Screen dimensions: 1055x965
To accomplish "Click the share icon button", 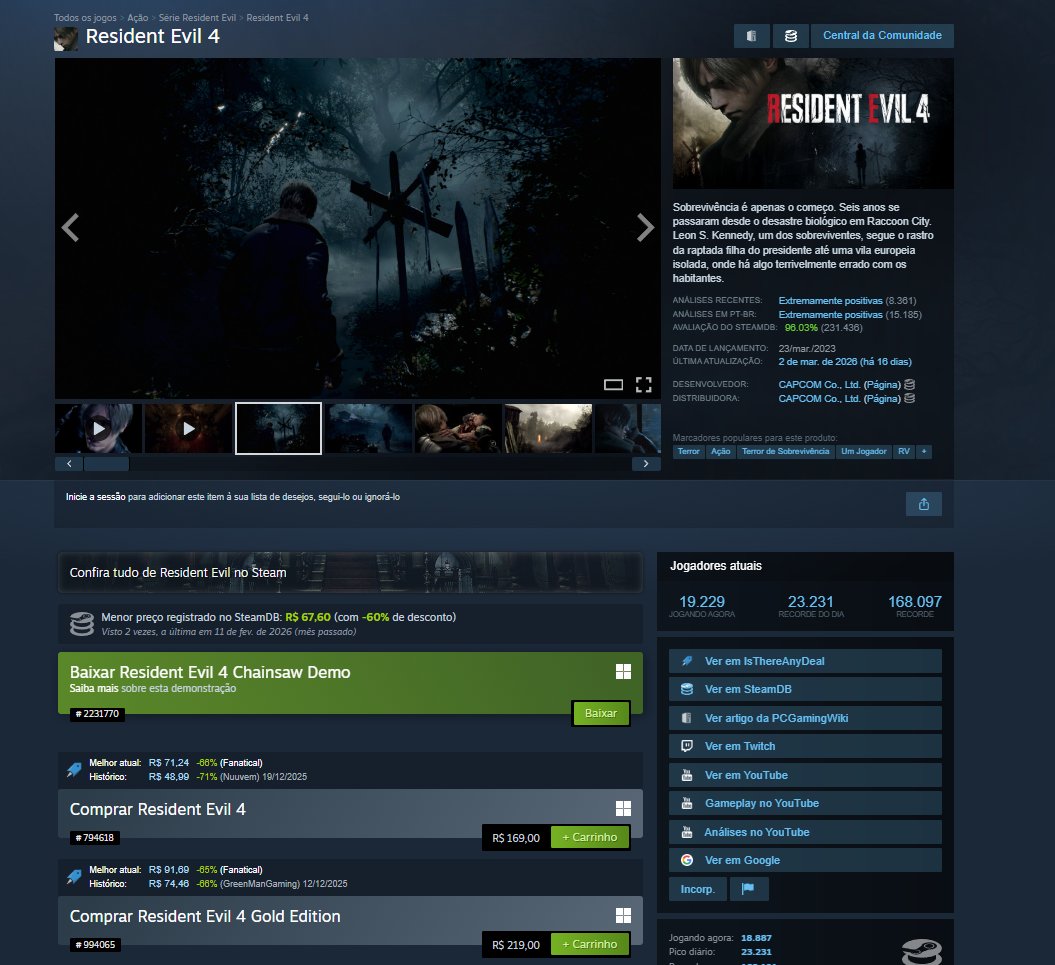I will (x=924, y=504).
